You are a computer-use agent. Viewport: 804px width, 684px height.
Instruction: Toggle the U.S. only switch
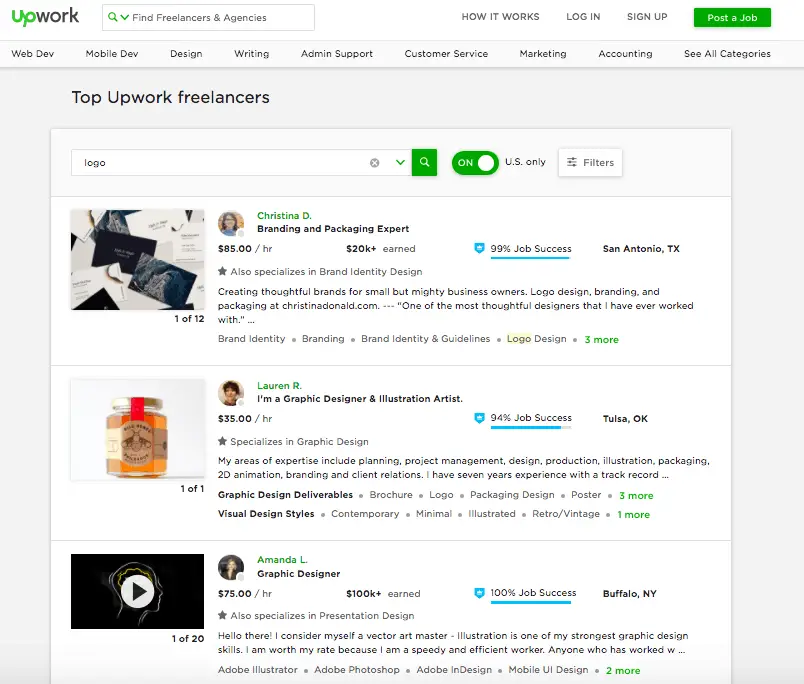(475, 163)
